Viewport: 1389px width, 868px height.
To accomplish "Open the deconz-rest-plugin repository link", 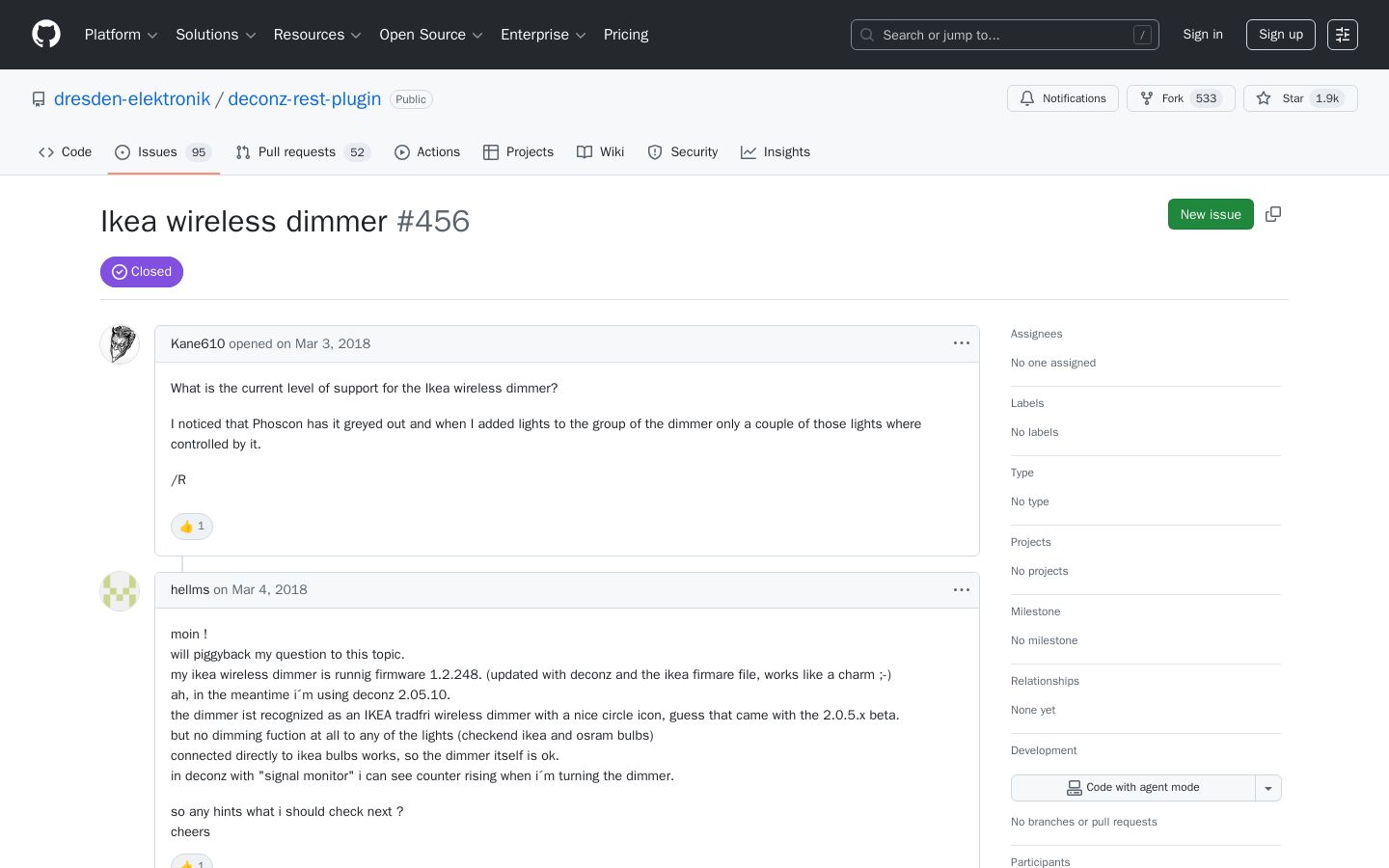I will (x=305, y=99).
